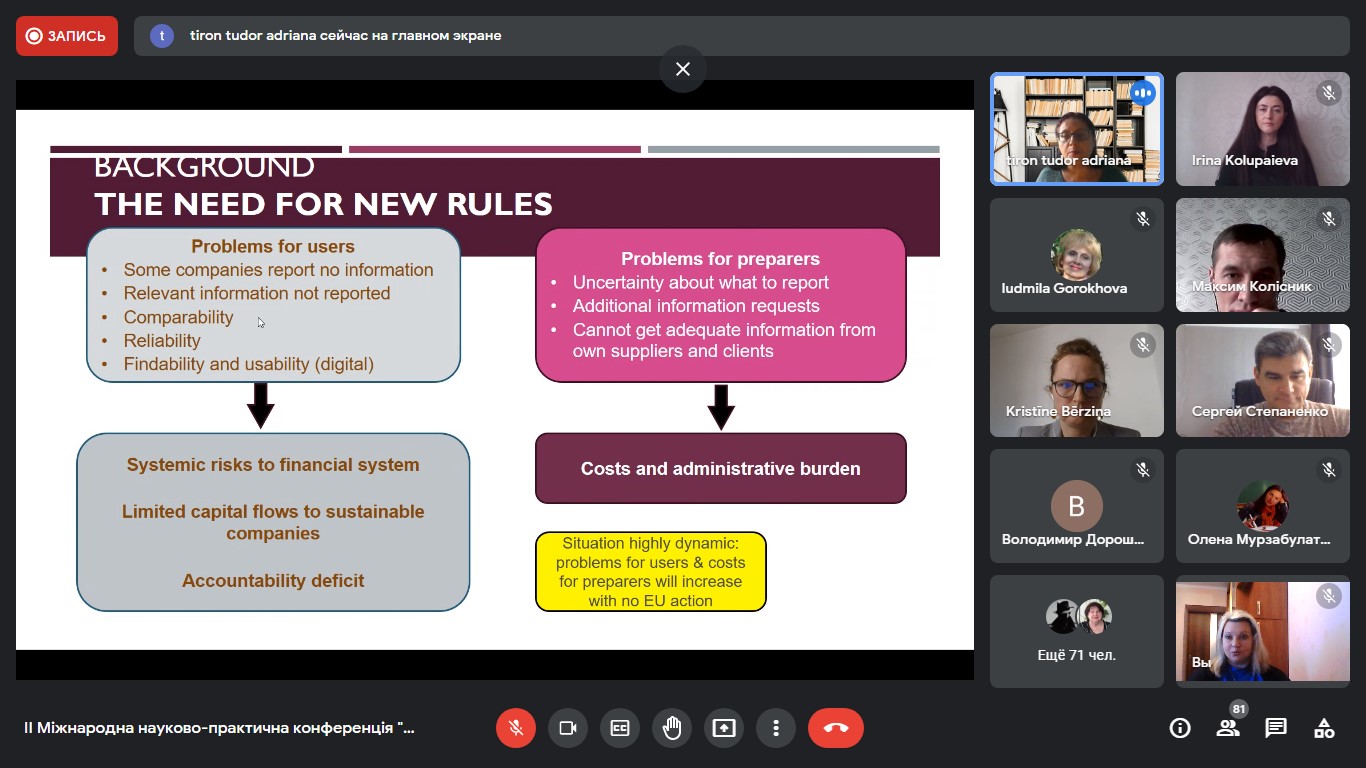Leave the call with red hang-up button
Screen dimensions: 1366x768
coord(836,728)
